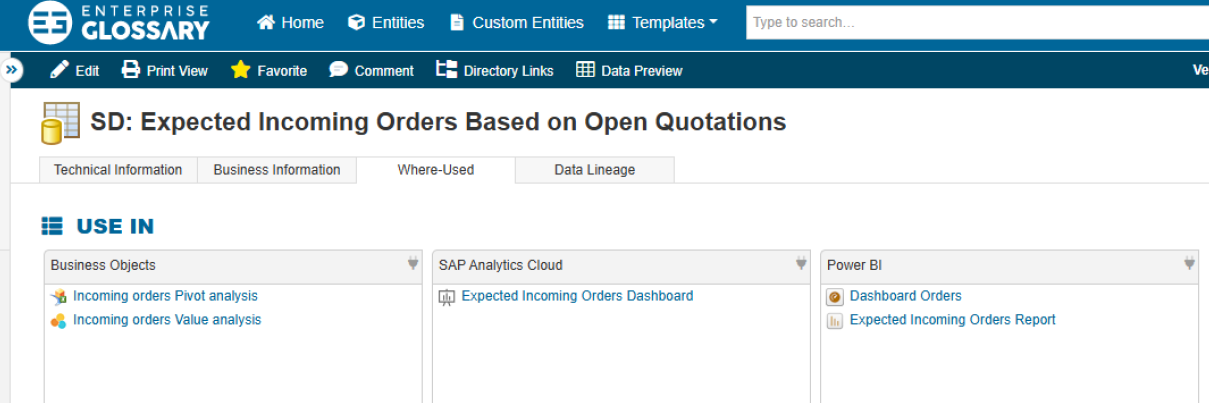Click the presentation icon beside Expected Incoming Orders Dashboard
Viewport: 1209px width, 403px height.
[447, 297]
